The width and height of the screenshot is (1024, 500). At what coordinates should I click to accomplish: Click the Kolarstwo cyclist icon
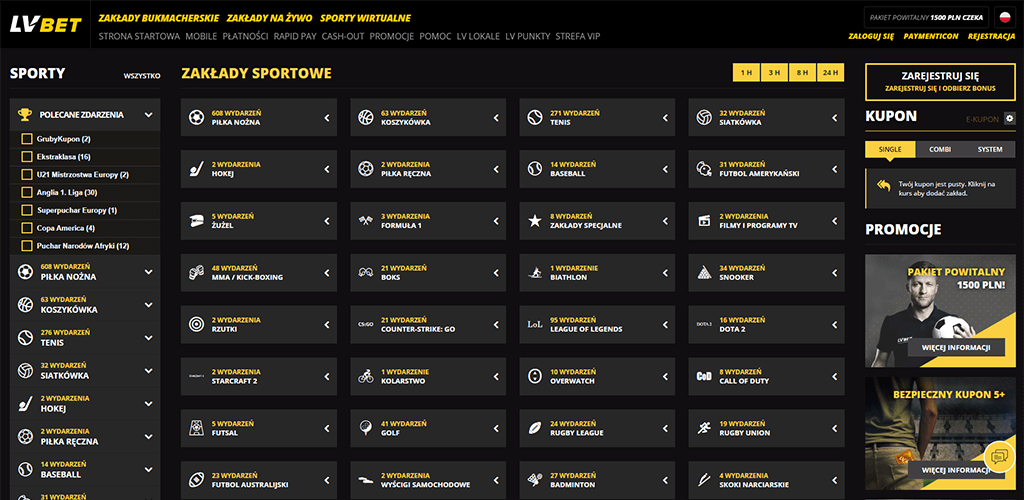366,377
